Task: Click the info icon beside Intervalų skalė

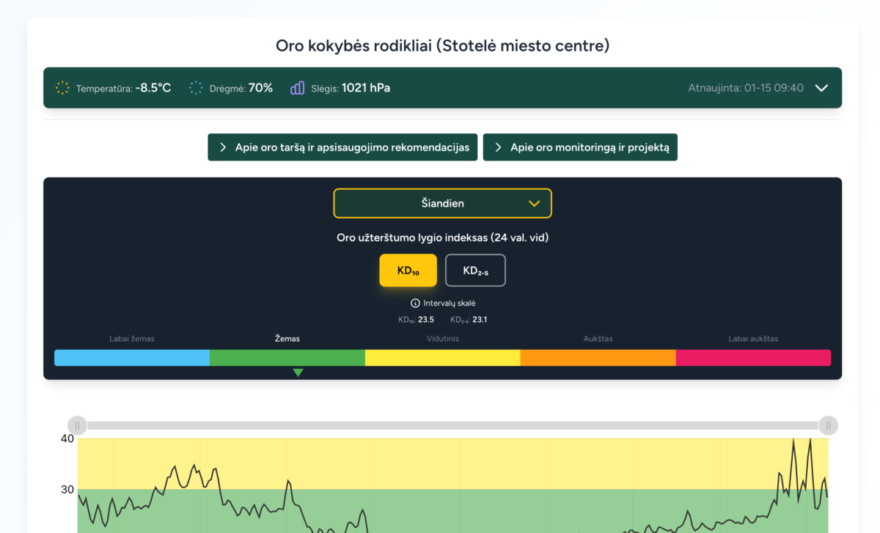Action: (415, 303)
